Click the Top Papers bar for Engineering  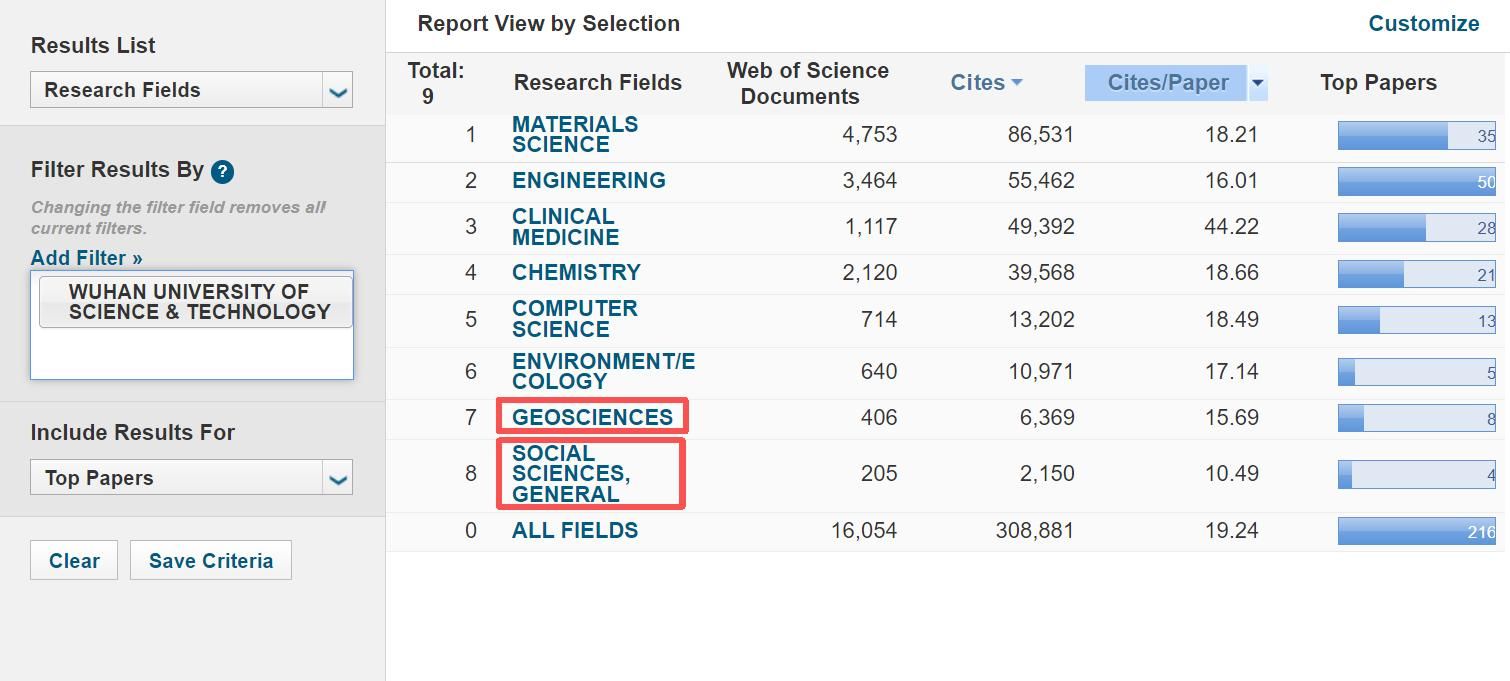(1416, 181)
